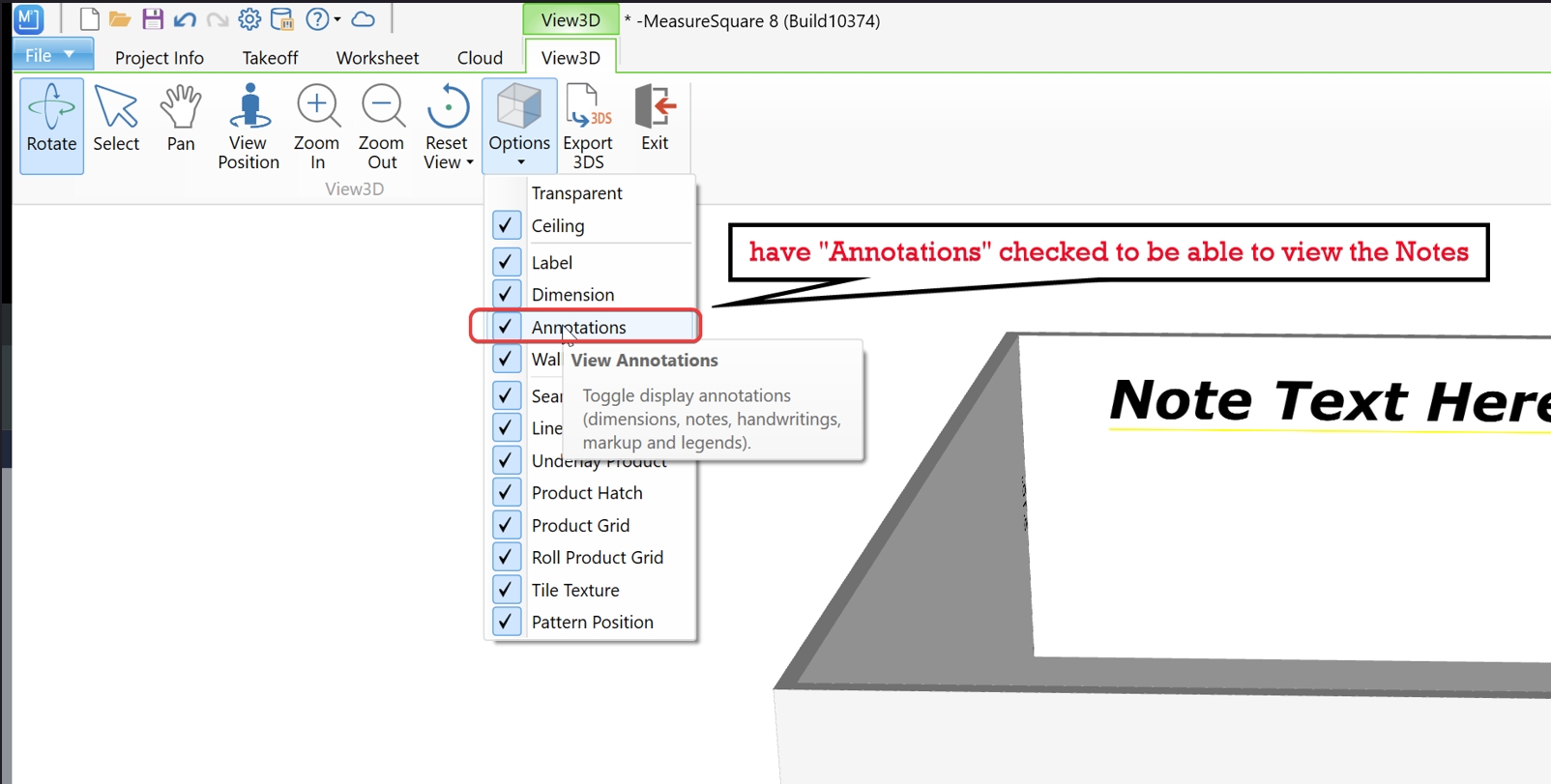Toggle the Annotations checkbox
Screen dimensions: 1551x784
pyautogui.click(x=507, y=327)
